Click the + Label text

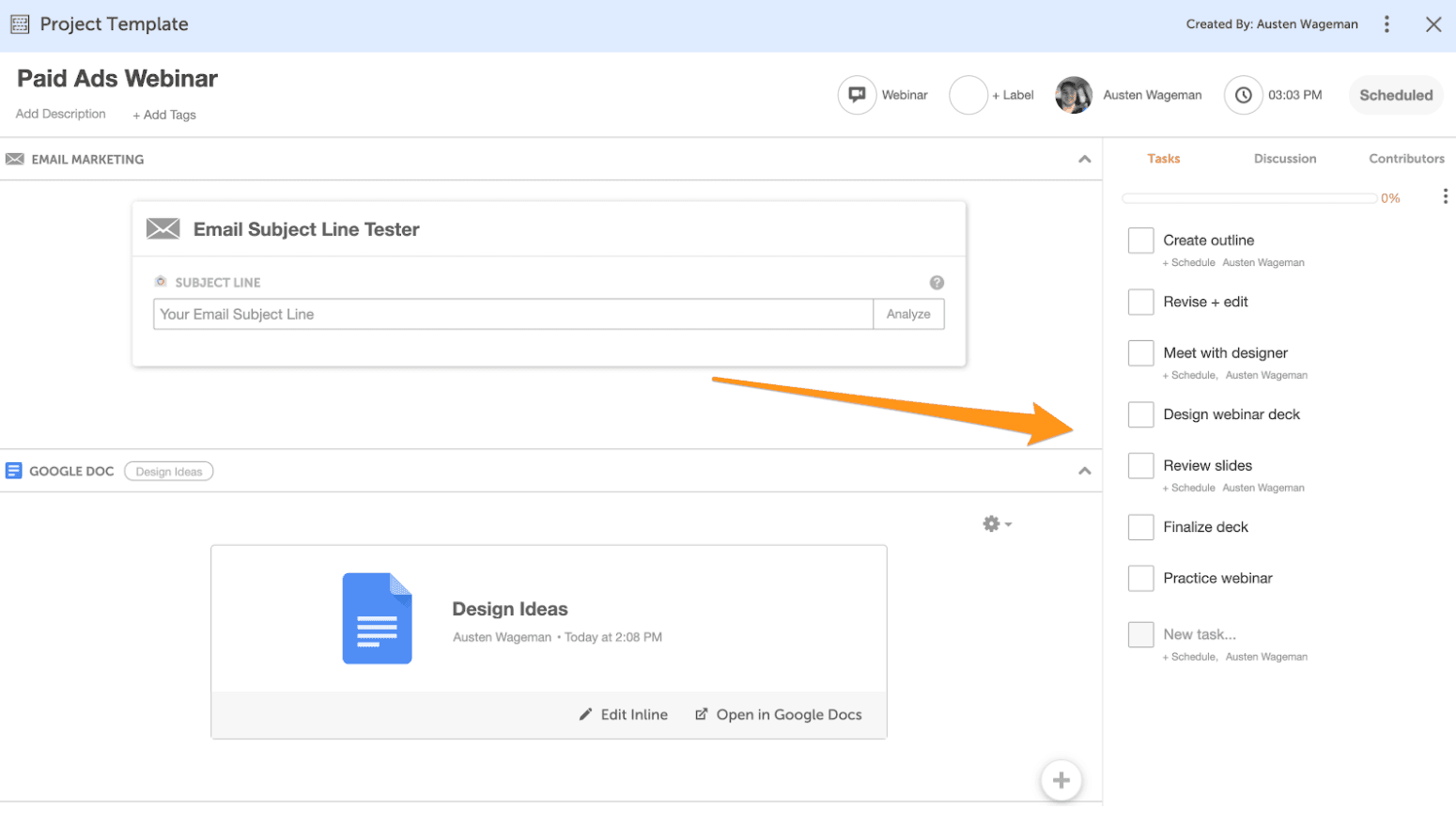[x=1013, y=95]
